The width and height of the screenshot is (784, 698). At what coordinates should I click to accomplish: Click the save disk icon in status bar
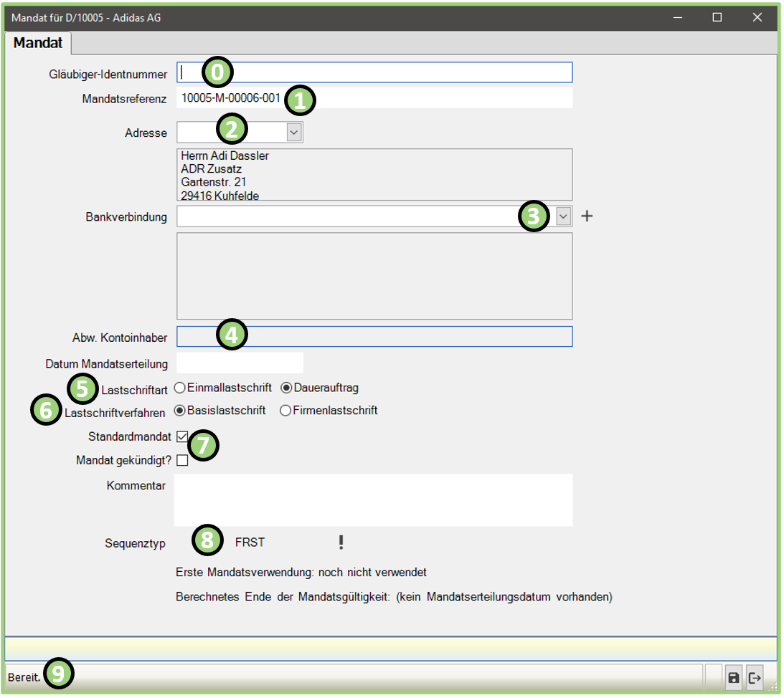click(734, 678)
